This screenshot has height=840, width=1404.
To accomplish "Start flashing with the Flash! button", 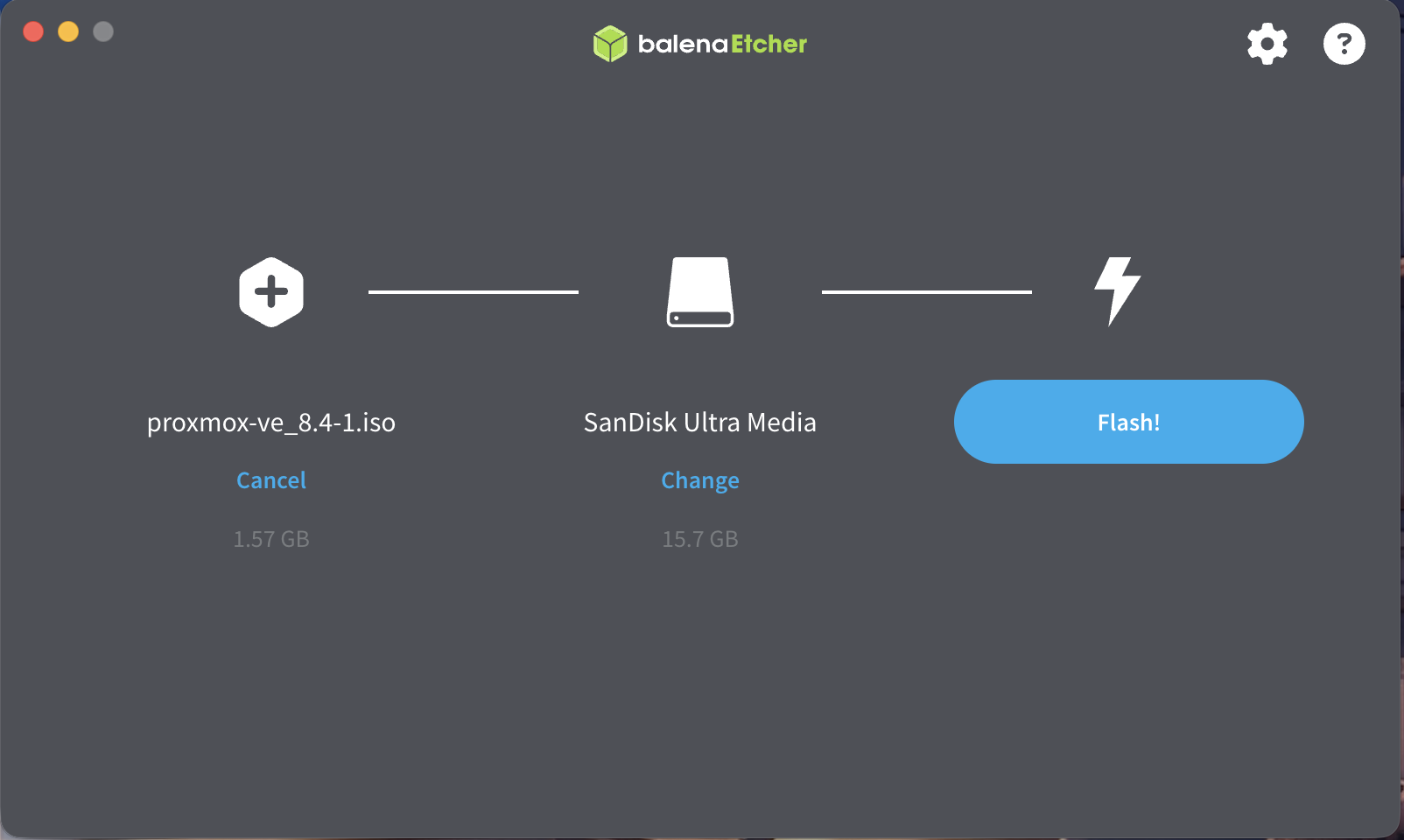I will pos(1128,422).
